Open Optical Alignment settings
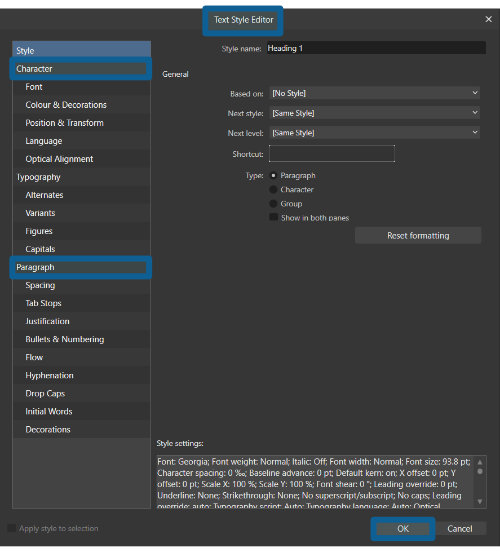Image resolution: width=500 pixels, height=555 pixels. coord(81,159)
